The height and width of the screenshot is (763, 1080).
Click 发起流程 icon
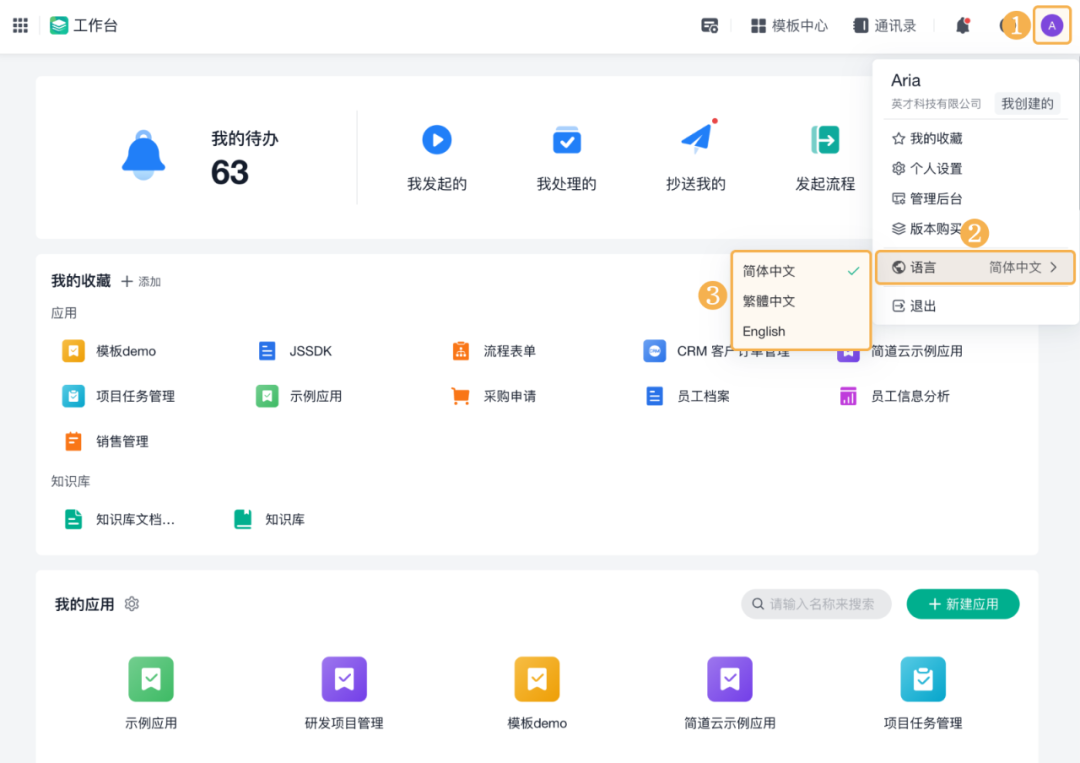tap(825, 140)
